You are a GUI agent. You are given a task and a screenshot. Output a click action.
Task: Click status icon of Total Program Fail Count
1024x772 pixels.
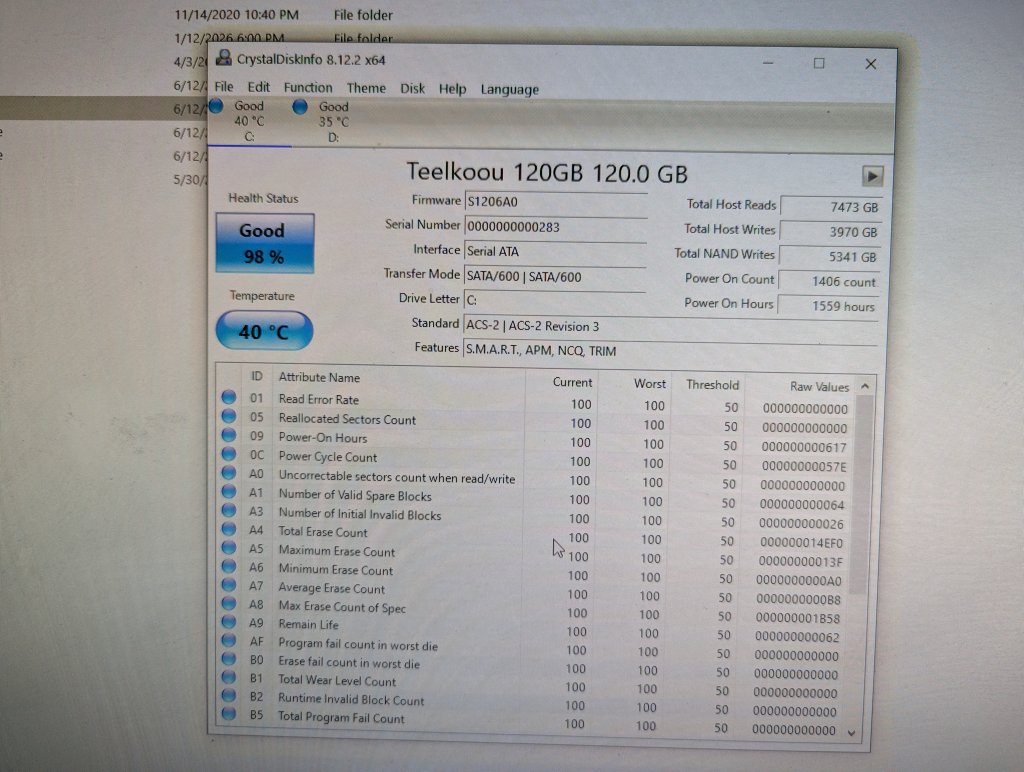(229, 713)
